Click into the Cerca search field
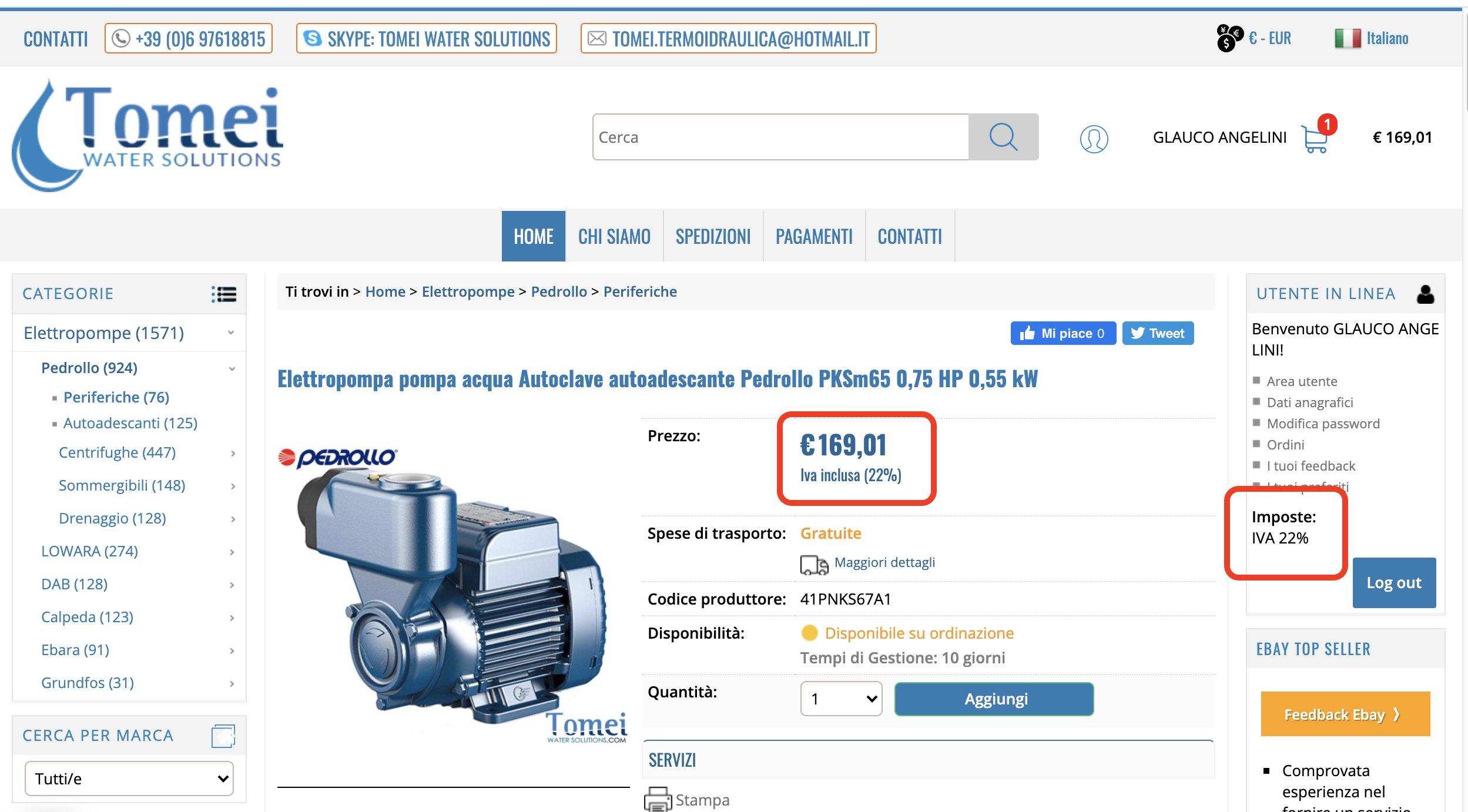 click(780, 137)
